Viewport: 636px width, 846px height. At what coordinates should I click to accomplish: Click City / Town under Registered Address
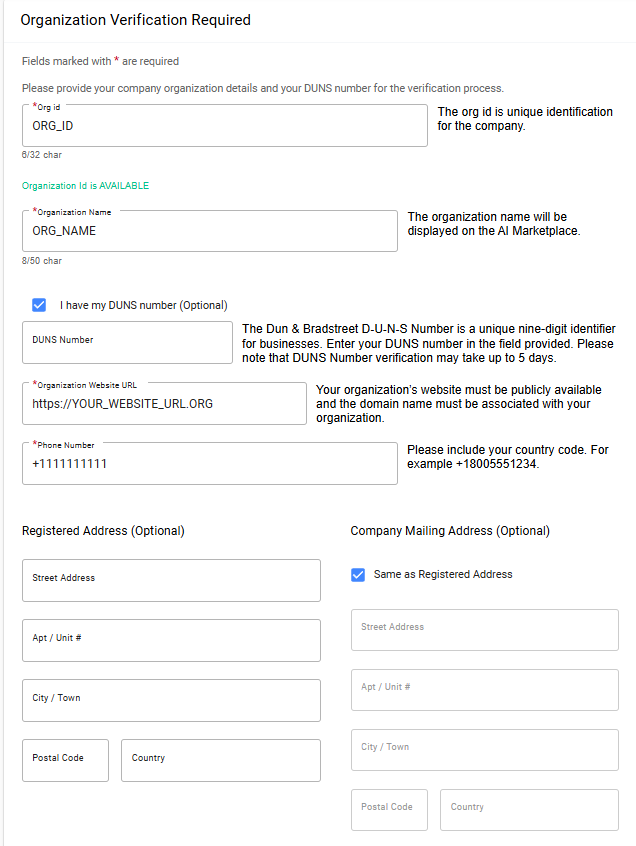(x=171, y=700)
